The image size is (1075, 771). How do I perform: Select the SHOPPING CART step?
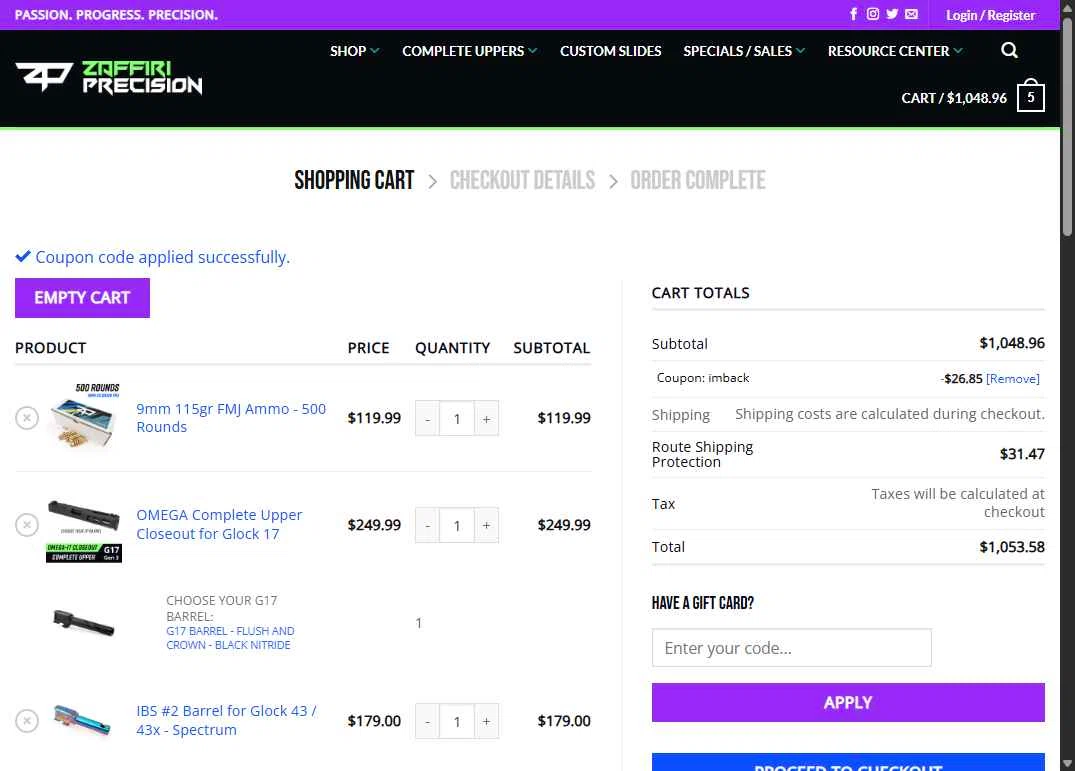pos(354,180)
